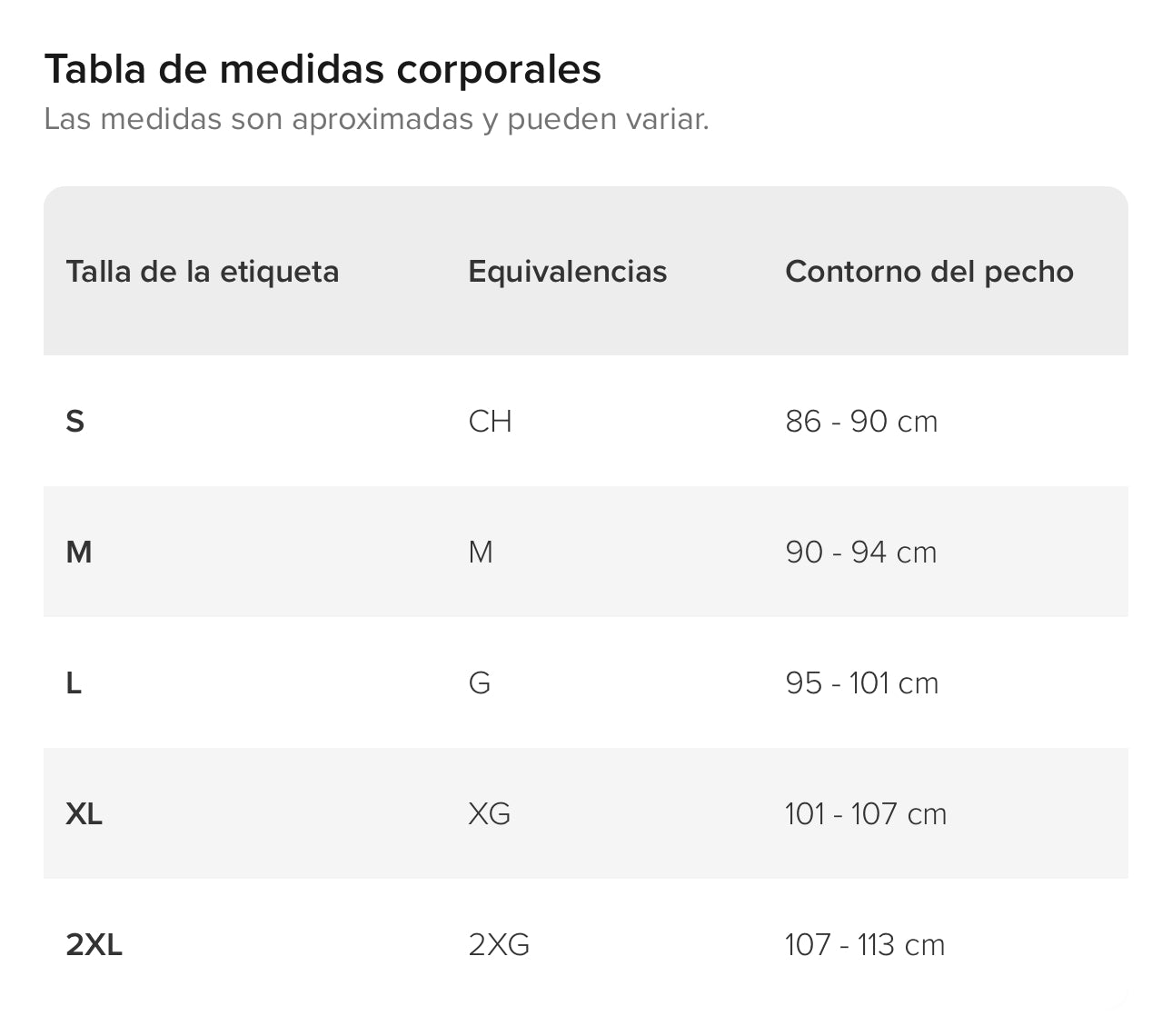
Task: Select the 86 - 90 cm measurement
Action: point(860,422)
